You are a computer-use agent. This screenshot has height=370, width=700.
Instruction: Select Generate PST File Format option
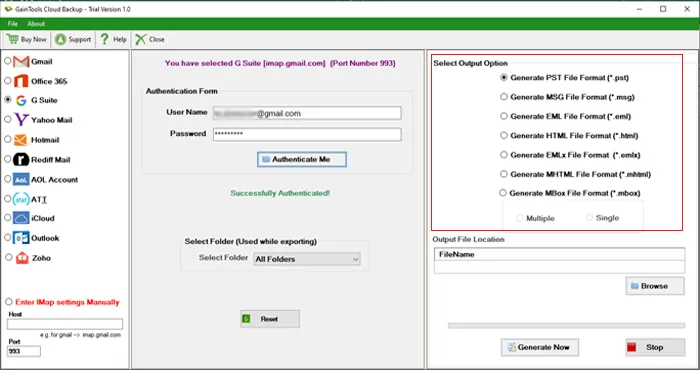coord(504,77)
